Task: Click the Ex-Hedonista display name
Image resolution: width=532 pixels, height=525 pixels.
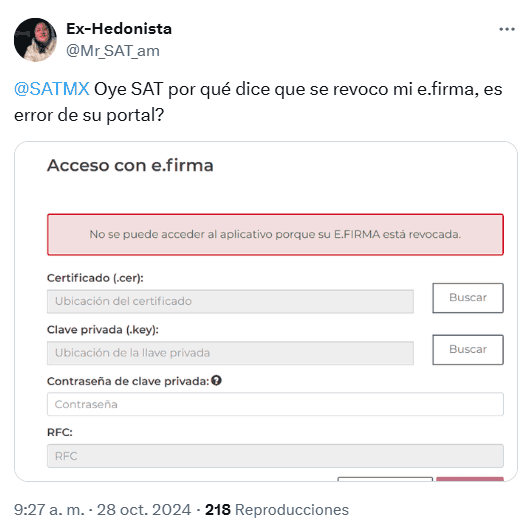Action: click(119, 29)
